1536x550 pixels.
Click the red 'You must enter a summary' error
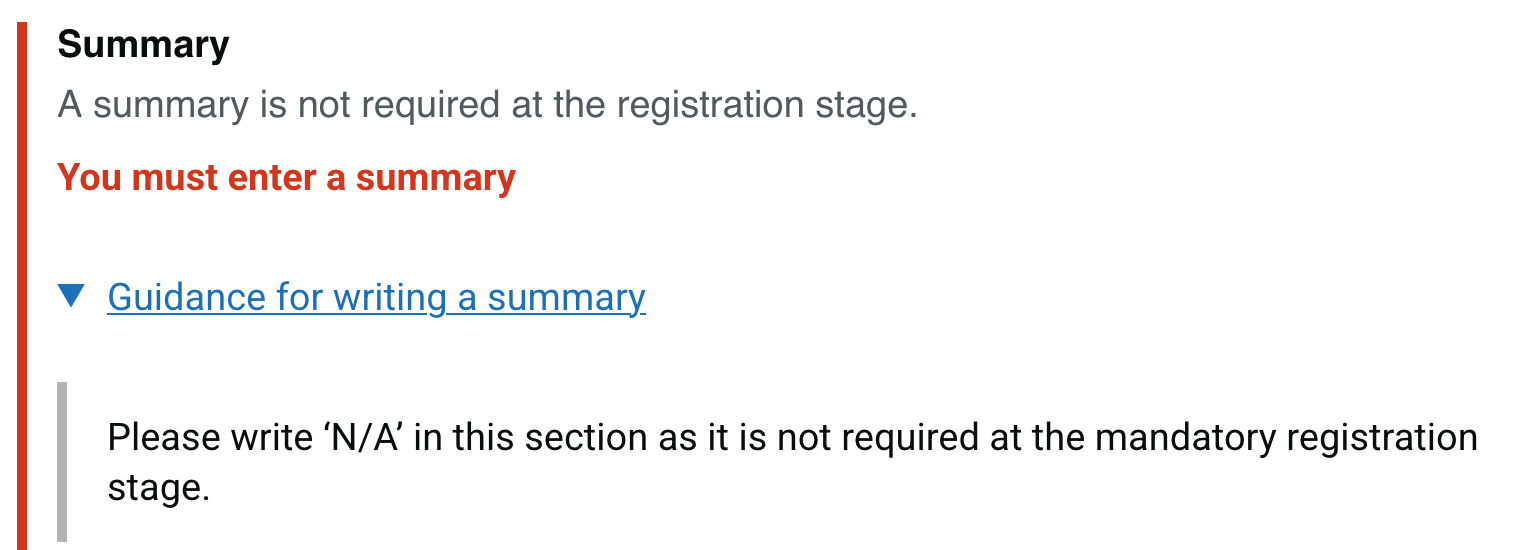click(286, 178)
